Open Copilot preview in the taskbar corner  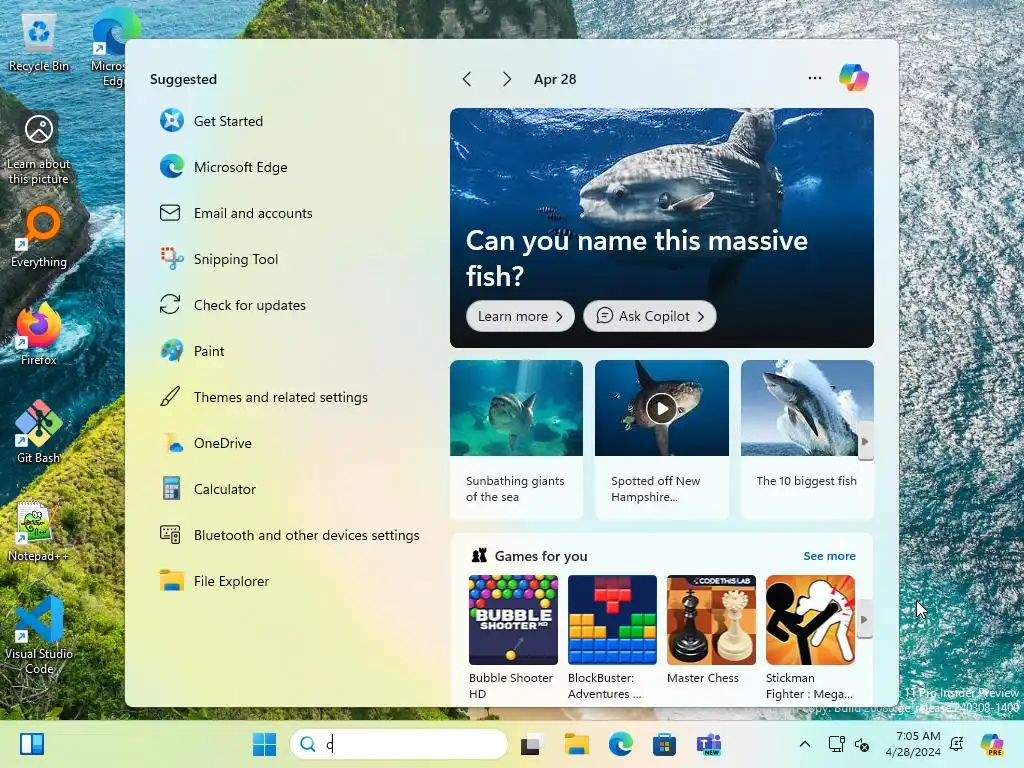pyautogui.click(x=992, y=744)
